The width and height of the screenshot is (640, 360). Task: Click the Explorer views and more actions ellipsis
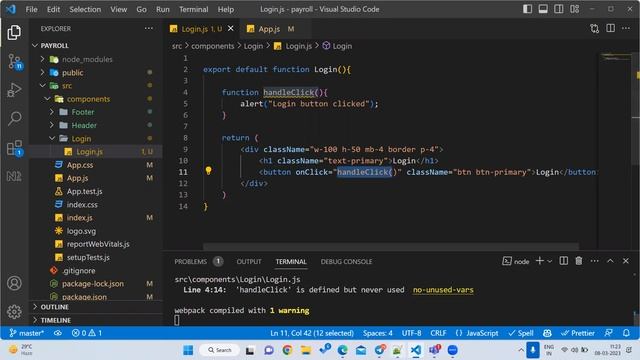coord(149,29)
